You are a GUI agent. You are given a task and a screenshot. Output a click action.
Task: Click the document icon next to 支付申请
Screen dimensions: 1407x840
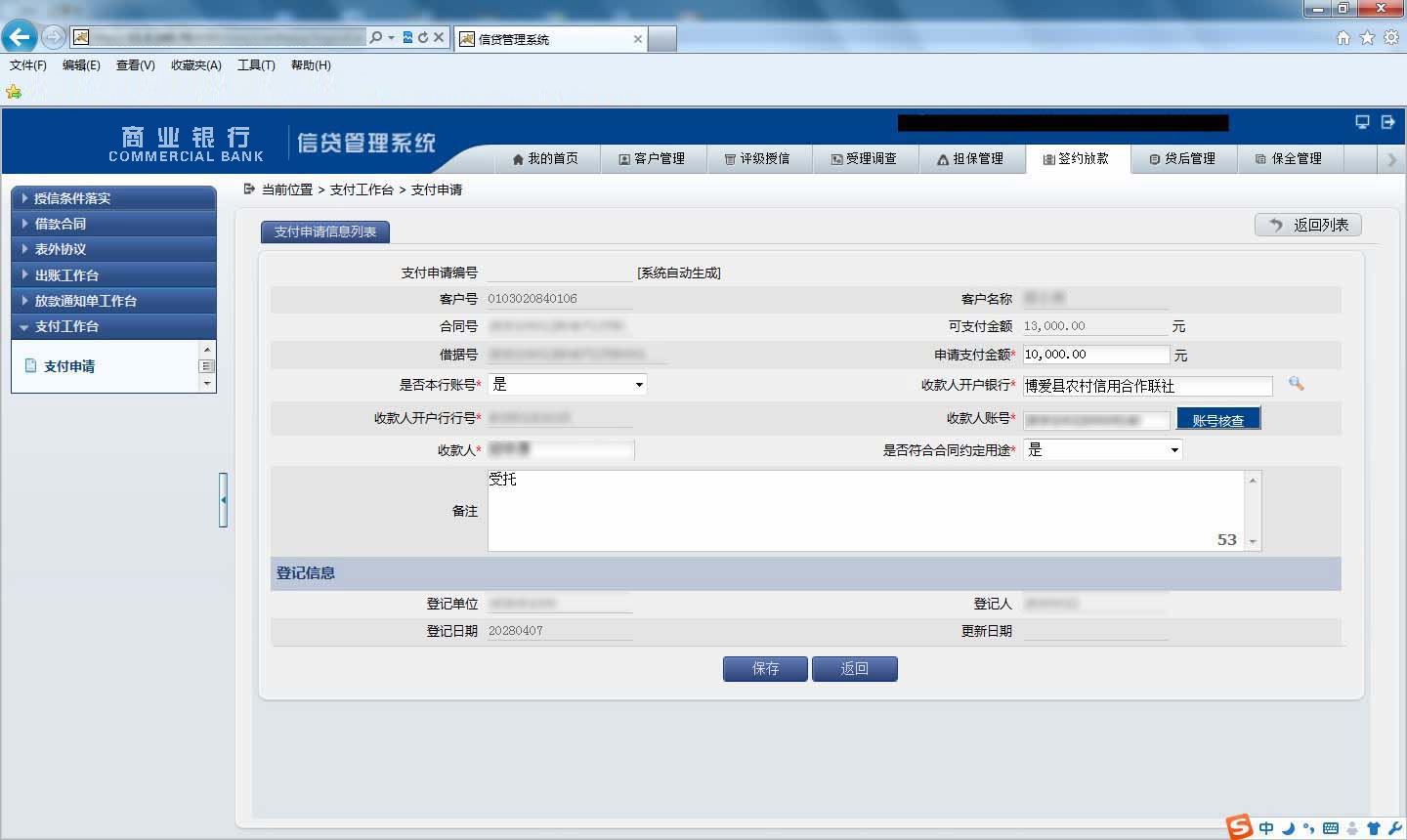point(30,366)
